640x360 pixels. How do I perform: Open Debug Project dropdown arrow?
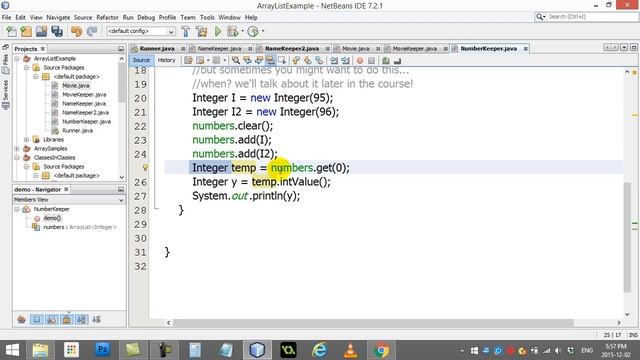coord(242,31)
